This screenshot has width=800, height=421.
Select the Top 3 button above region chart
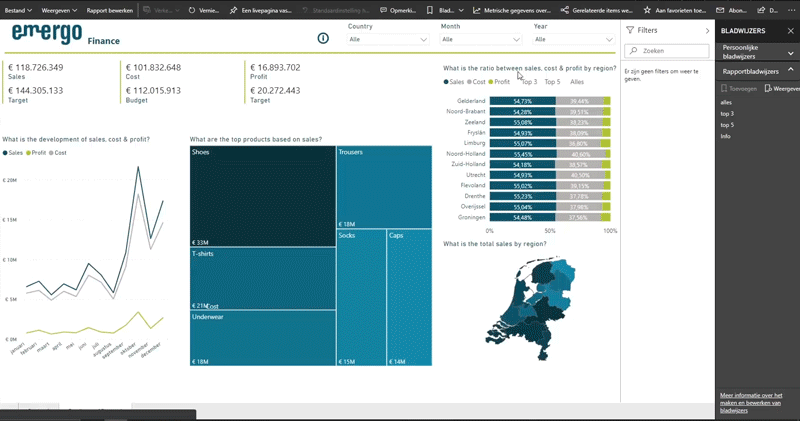528,81
